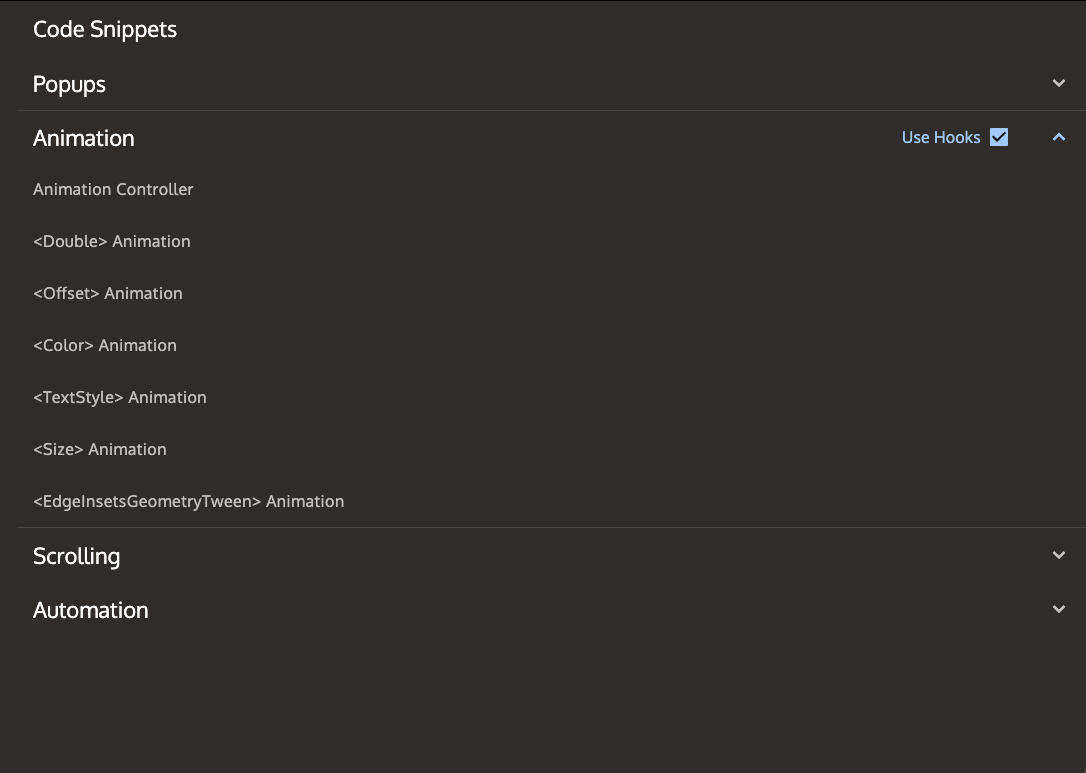Image resolution: width=1086 pixels, height=773 pixels.
Task: Select the Animation Controller snippet
Action: pyautogui.click(x=113, y=189)
